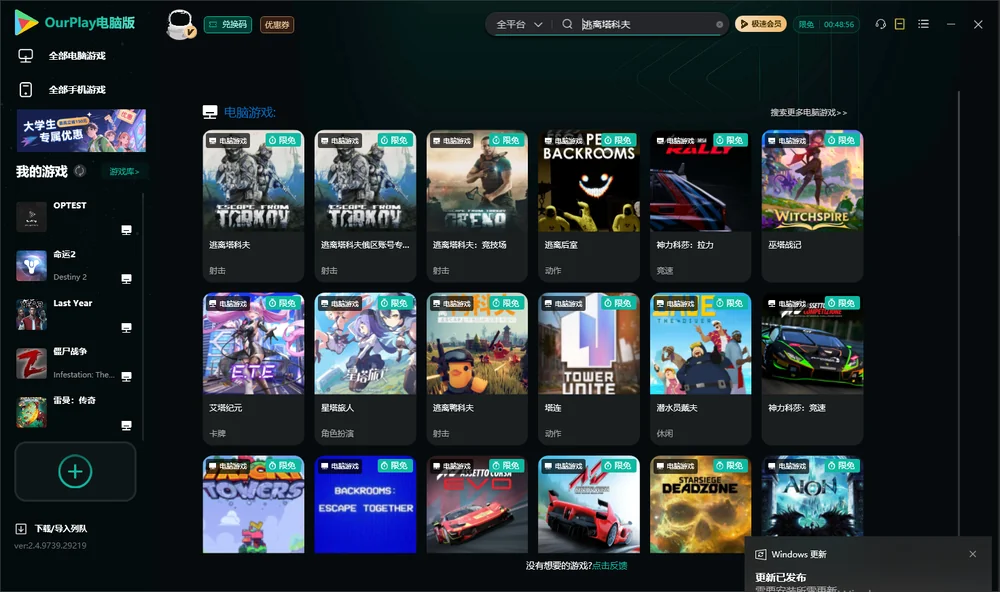This screenshot has width=1000, height=592.
Task: Open the 逃离塔科夫:竞技场 game card
Action: click(477, 206)
